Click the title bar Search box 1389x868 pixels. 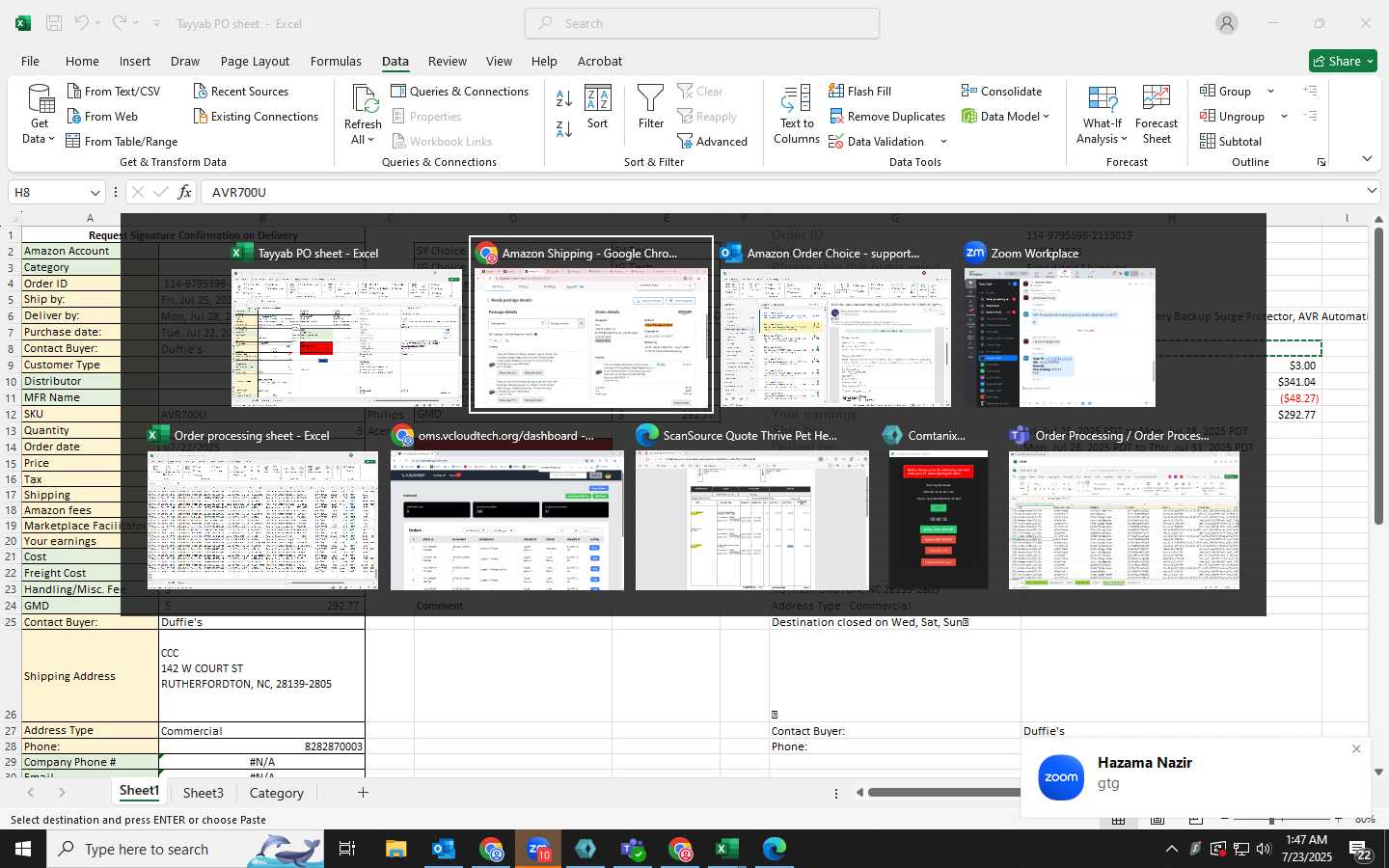702,23
